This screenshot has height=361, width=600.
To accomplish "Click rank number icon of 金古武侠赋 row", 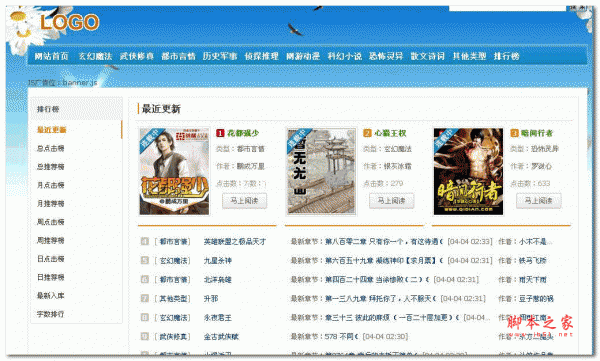I will tap(145, 336).
